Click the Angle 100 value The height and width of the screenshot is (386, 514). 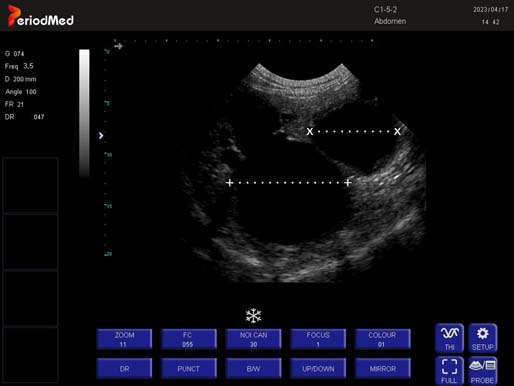point(21,92)
